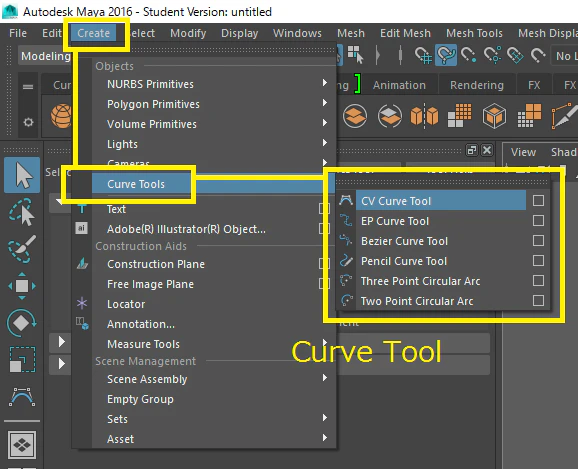Click the sphere shelf icon

[61, 116]
